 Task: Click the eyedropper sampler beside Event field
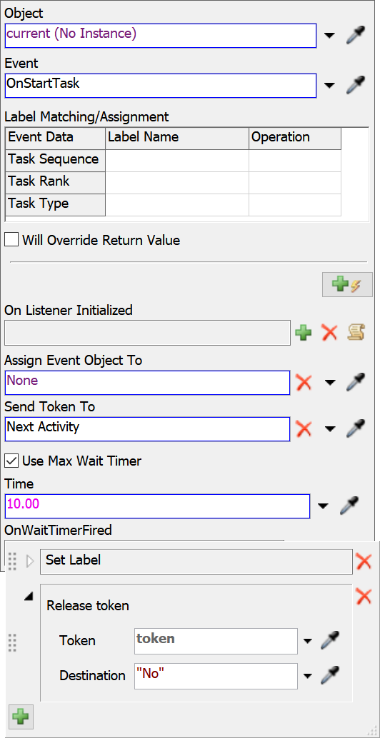tap(356, 86)
